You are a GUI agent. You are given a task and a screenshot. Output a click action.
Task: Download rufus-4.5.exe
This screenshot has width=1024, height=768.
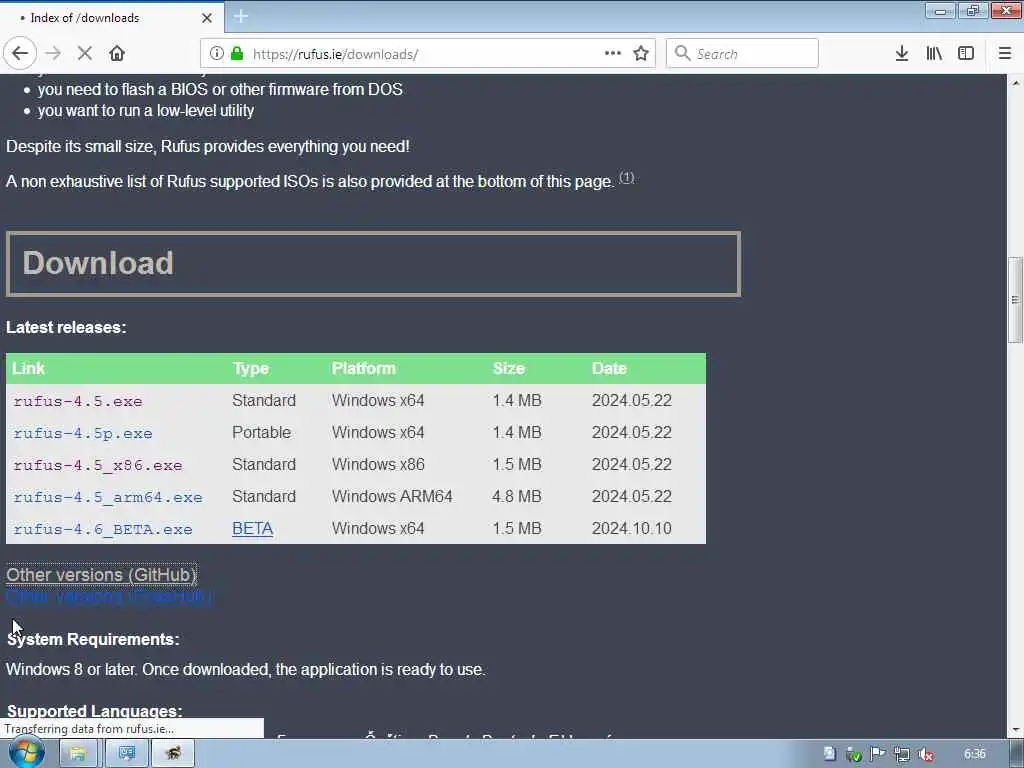(78, 401)
